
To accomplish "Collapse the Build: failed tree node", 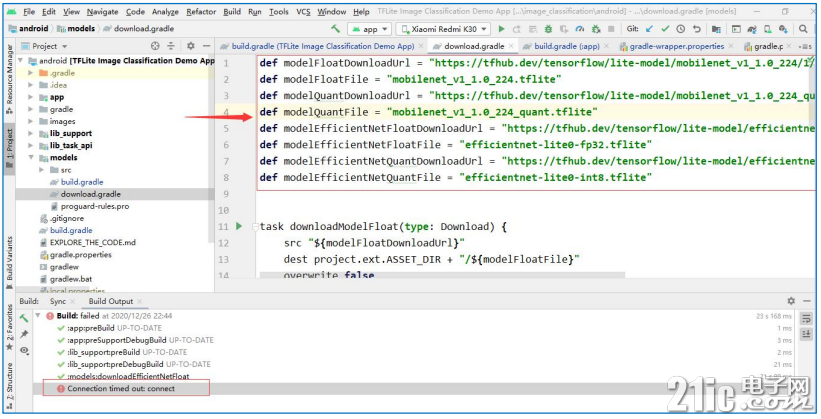I will [x=38, y=316].
